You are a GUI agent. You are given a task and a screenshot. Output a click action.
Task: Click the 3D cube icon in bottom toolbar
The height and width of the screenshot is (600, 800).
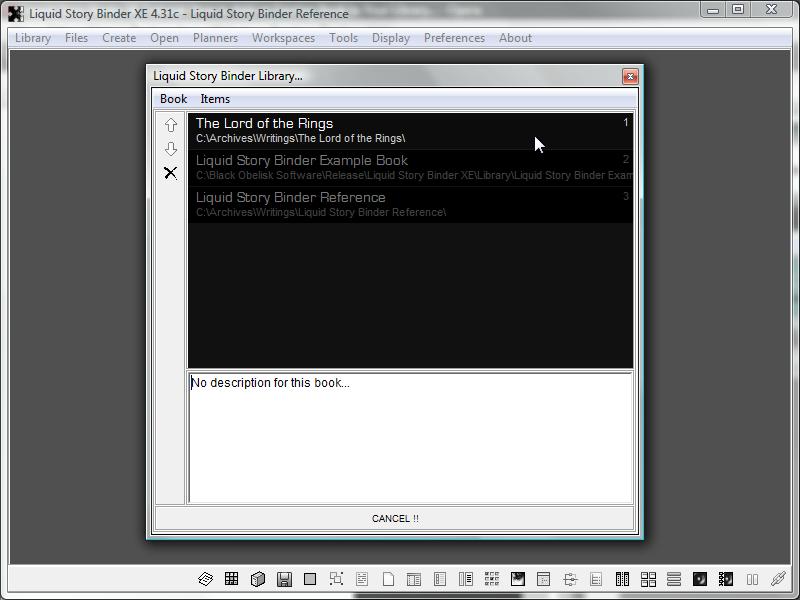coord(257,579)
